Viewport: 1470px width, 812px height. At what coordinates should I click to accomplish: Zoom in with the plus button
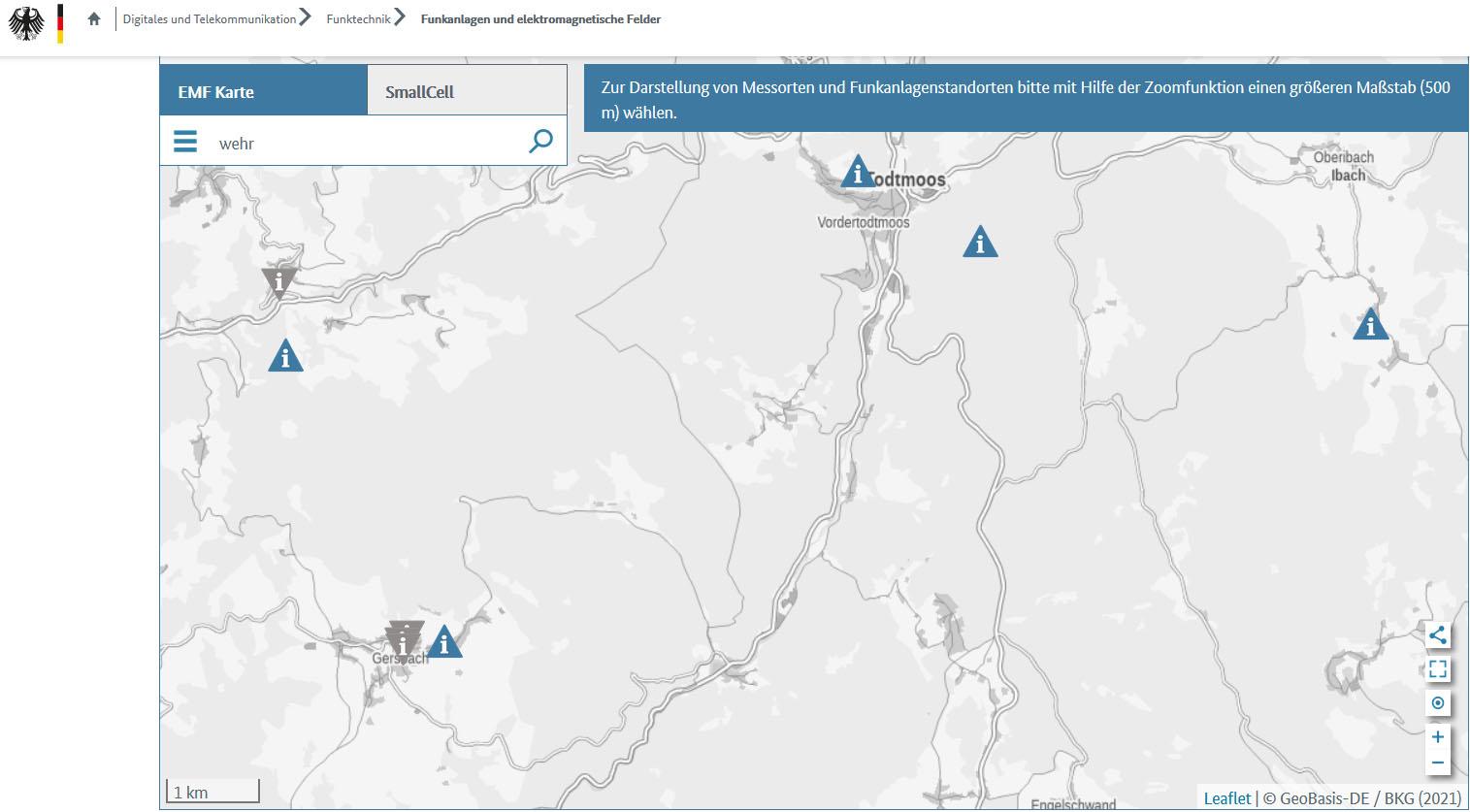coord(1437,736)
